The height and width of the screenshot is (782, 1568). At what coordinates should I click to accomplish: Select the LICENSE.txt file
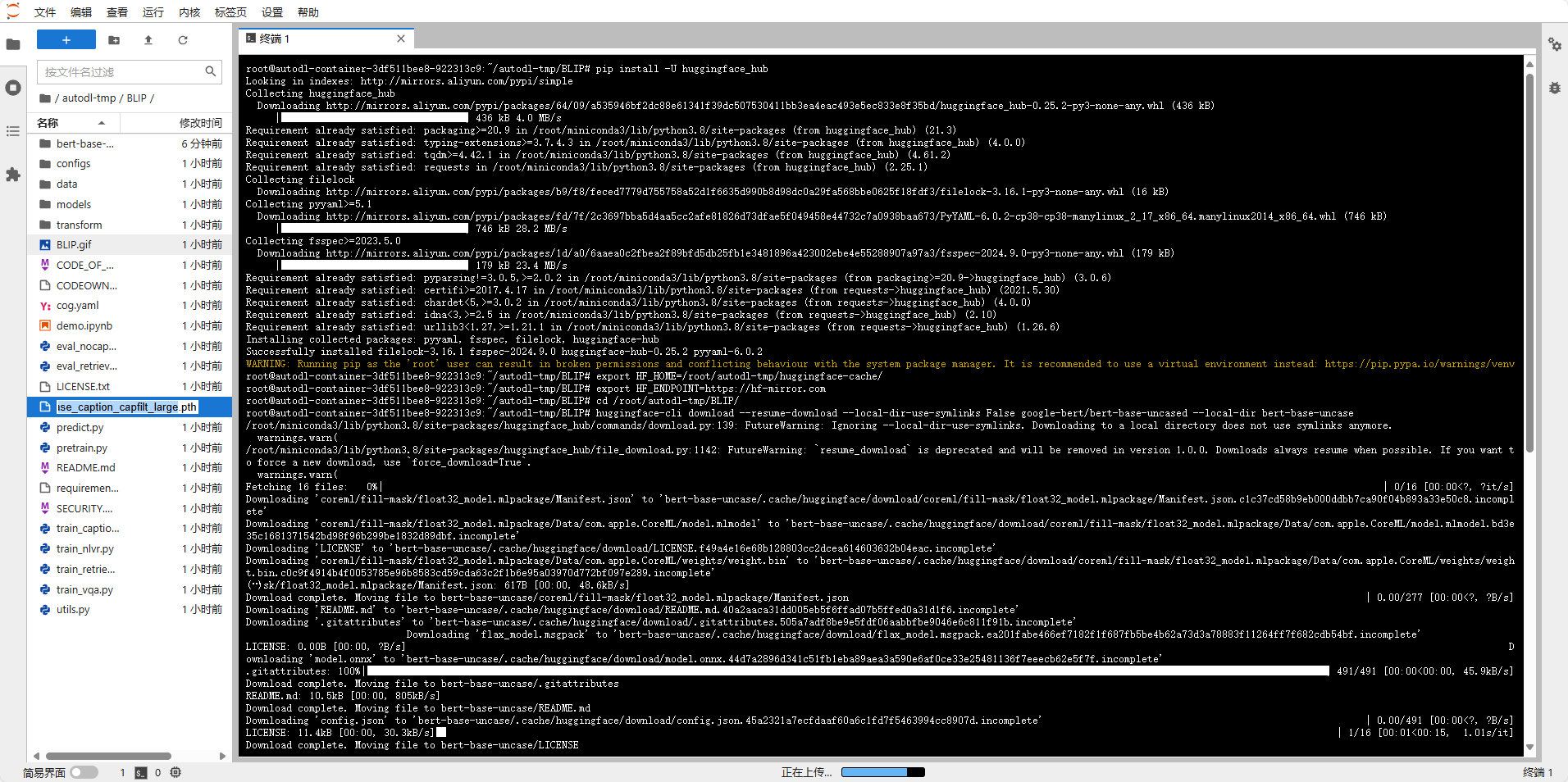pos(131,386)
